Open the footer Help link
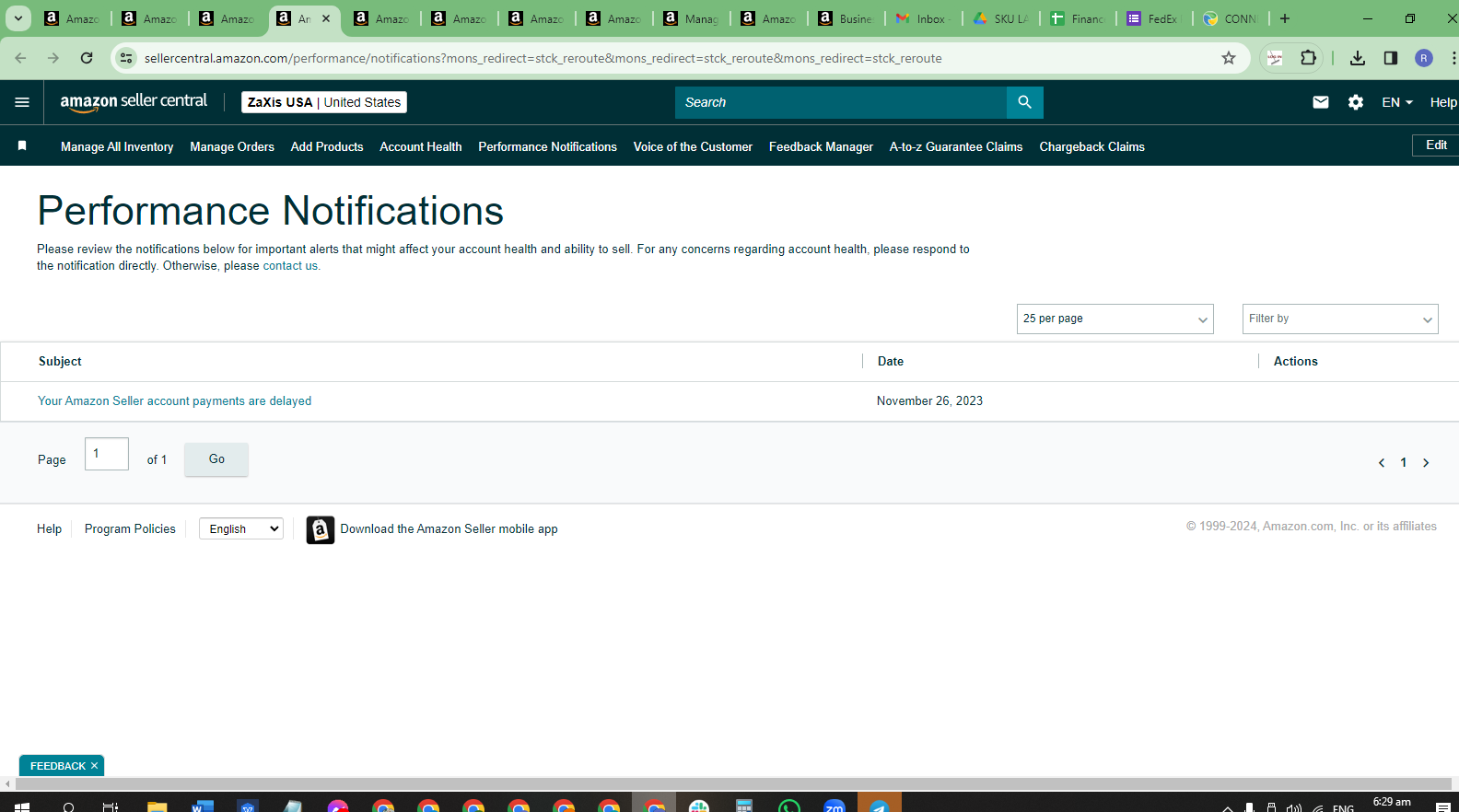Image resolution: width=1459 pixels, height=812 pixels. (49, 529)
